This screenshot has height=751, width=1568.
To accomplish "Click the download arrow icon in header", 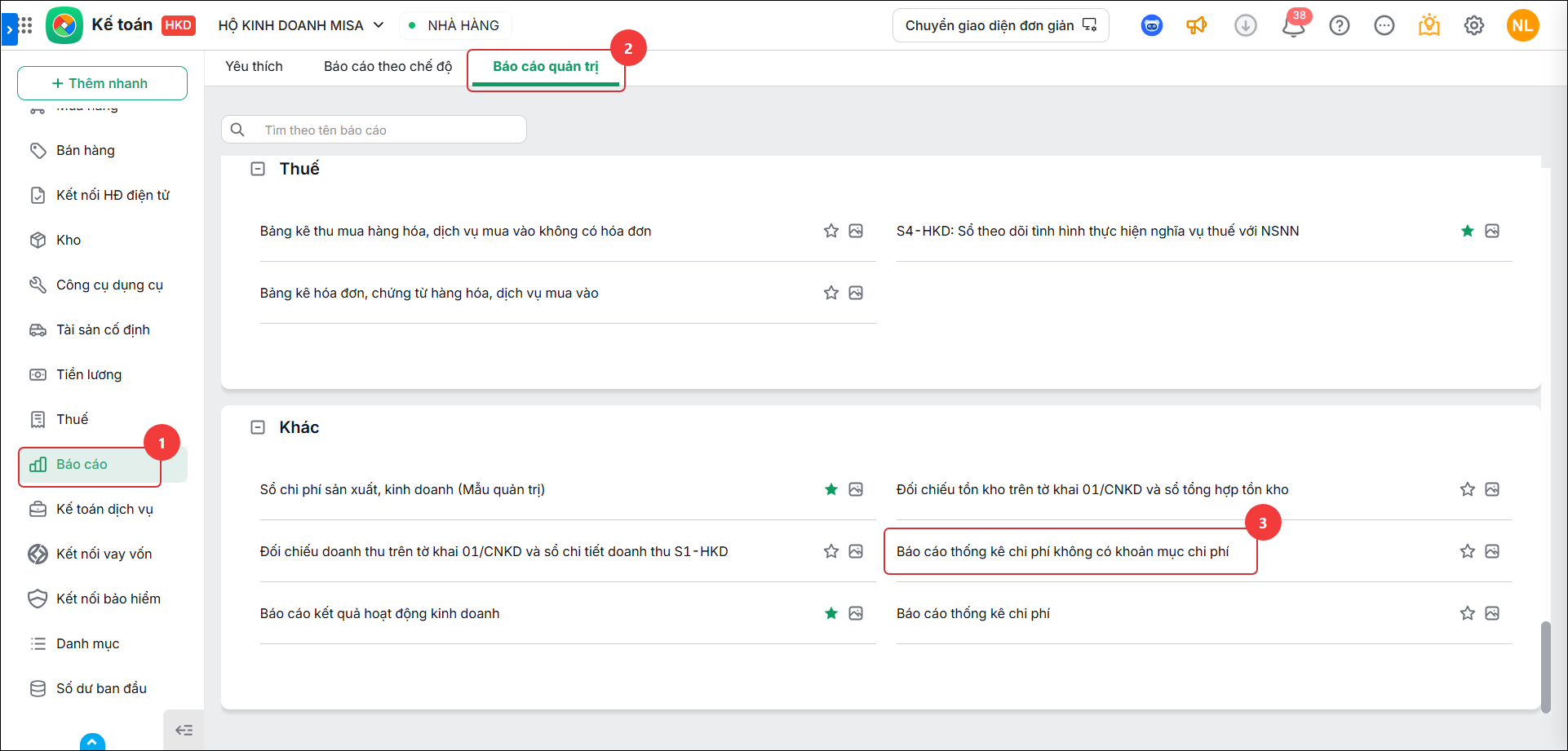I will pos(1246,26).
